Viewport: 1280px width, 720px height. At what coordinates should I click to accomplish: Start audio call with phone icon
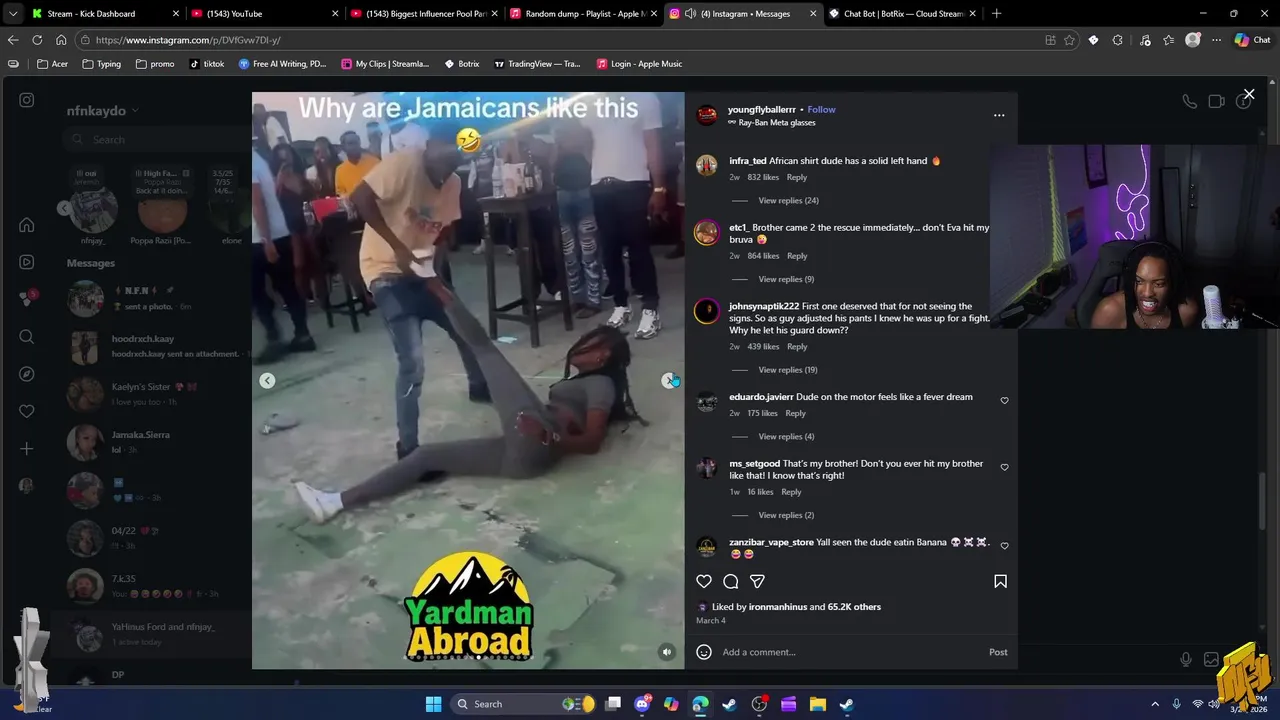coord(1189,101)
